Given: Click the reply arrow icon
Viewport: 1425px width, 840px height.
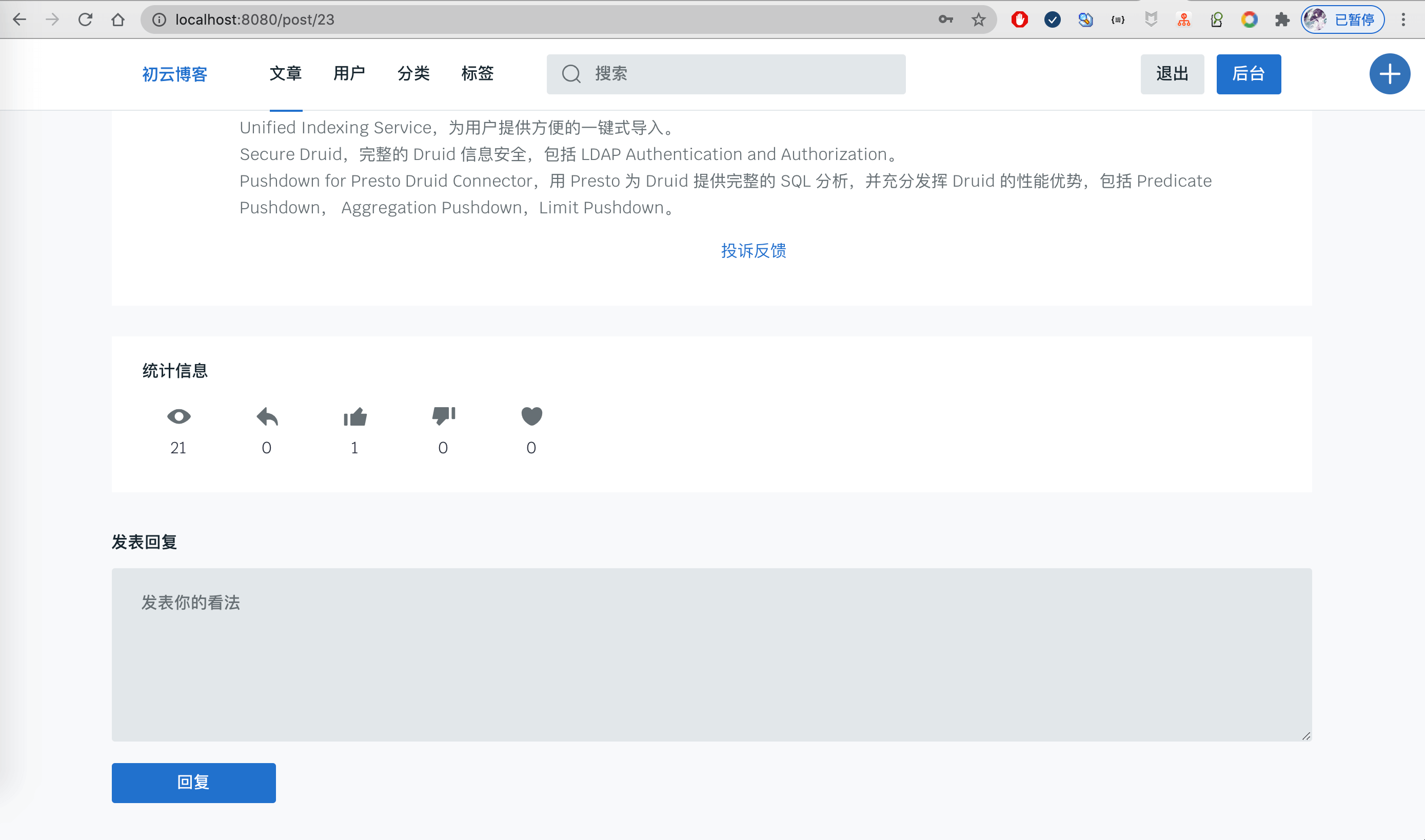Looking at the screenshot, I should [267, 416].
